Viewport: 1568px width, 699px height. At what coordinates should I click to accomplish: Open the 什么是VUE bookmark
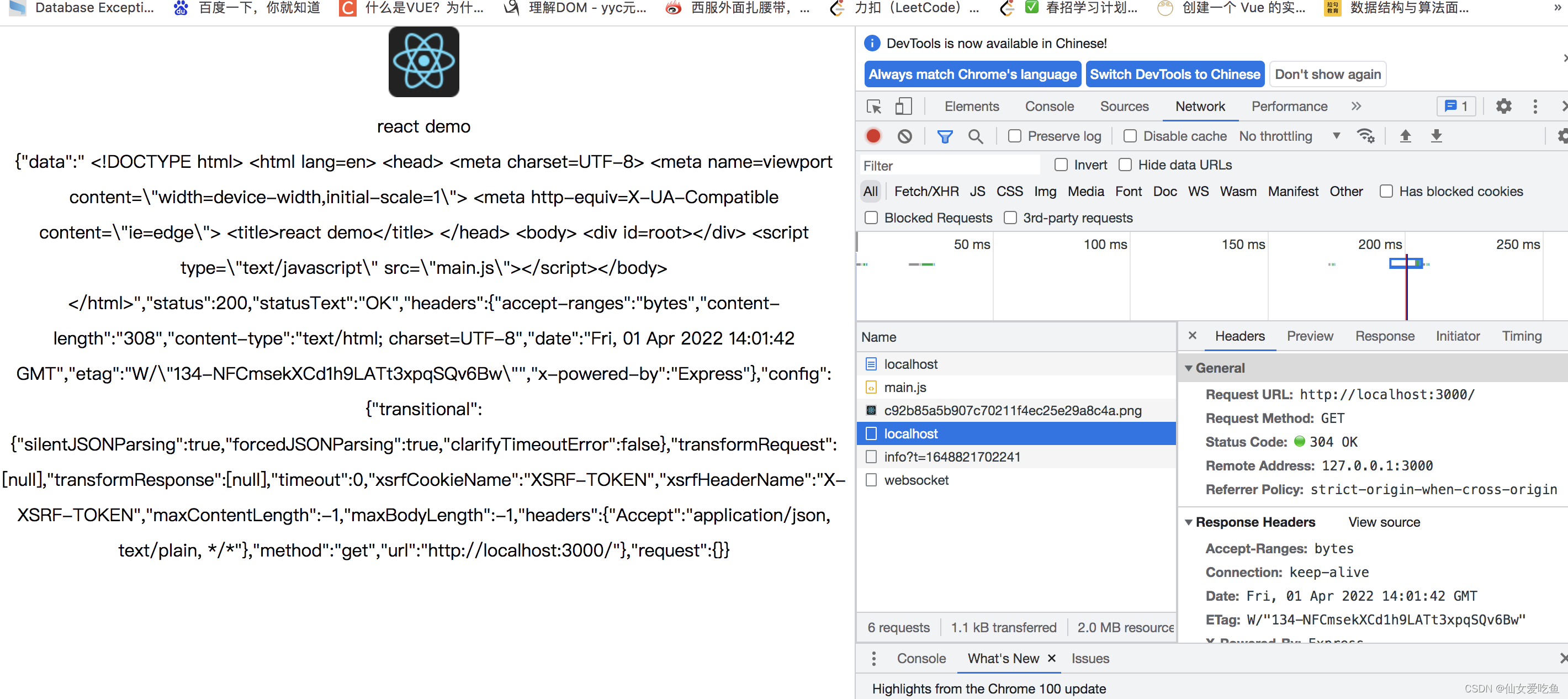coord(412,8)
